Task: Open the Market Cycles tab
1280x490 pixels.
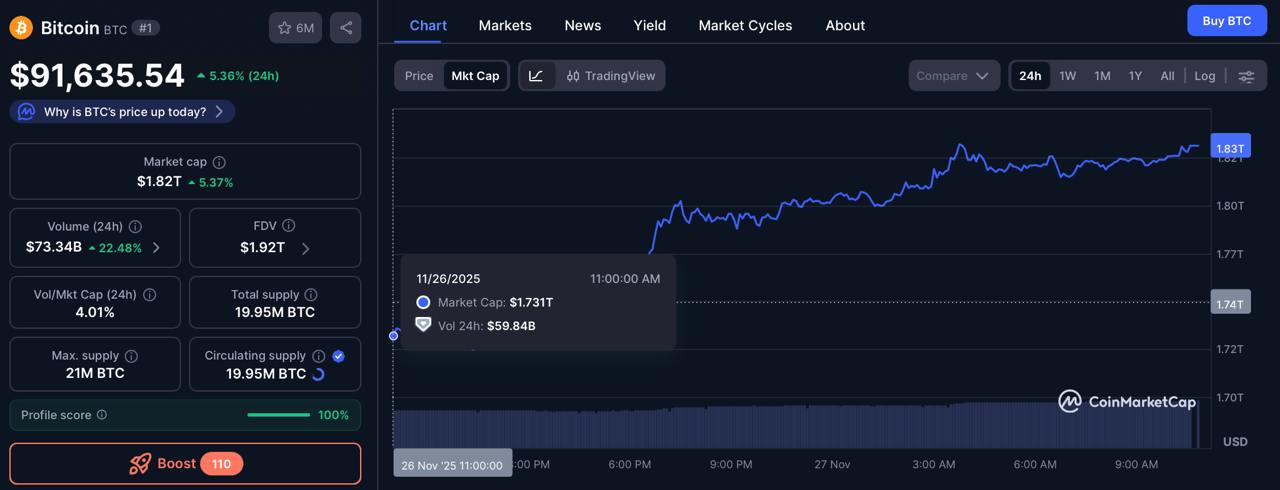Action: coord(745,25)
